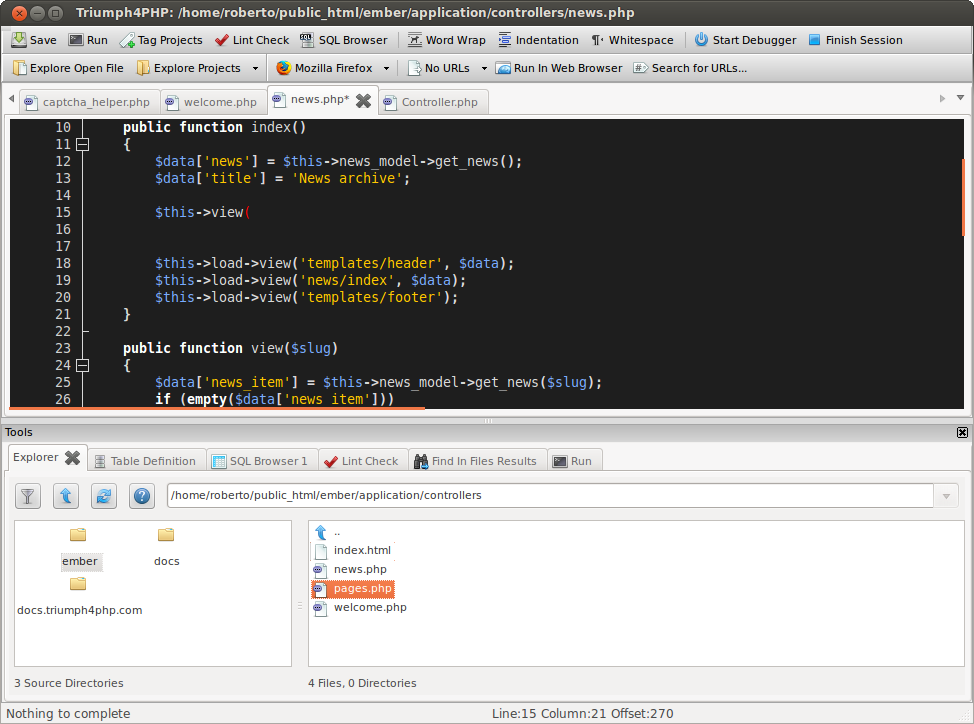This screenshot has height=724, width=974.
Task: Toggle Indentation guides
Action: pyautogui.click(x=538, y=40)
